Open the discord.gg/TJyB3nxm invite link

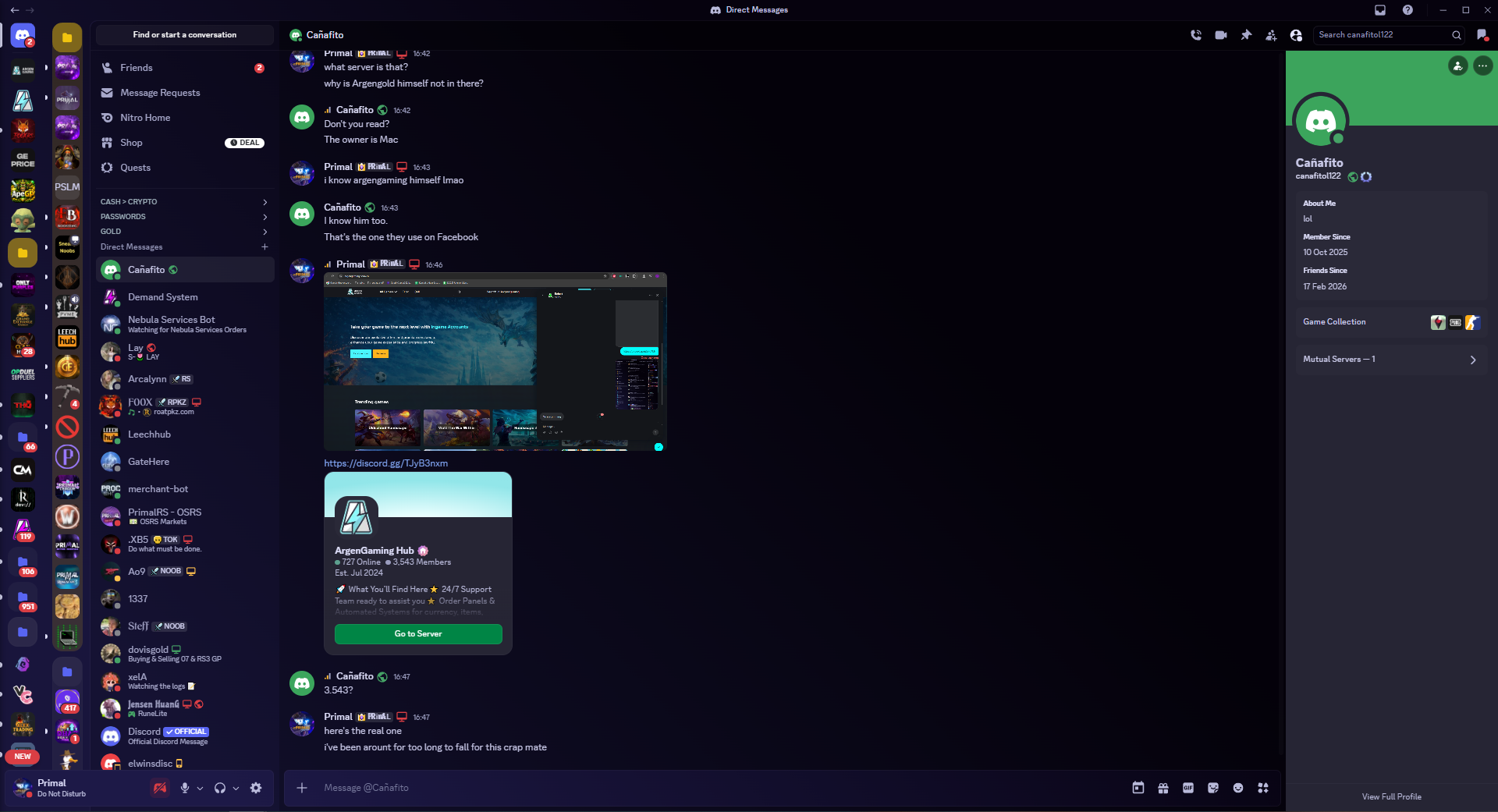pyautogui.click(x=386, y=463)
